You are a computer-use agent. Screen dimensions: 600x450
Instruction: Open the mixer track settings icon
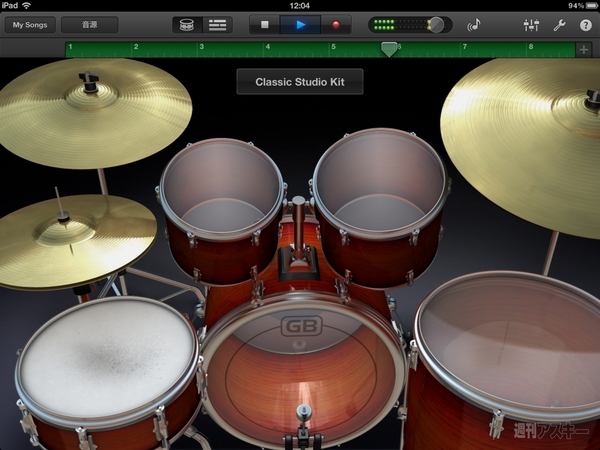[x=531, y=25]
